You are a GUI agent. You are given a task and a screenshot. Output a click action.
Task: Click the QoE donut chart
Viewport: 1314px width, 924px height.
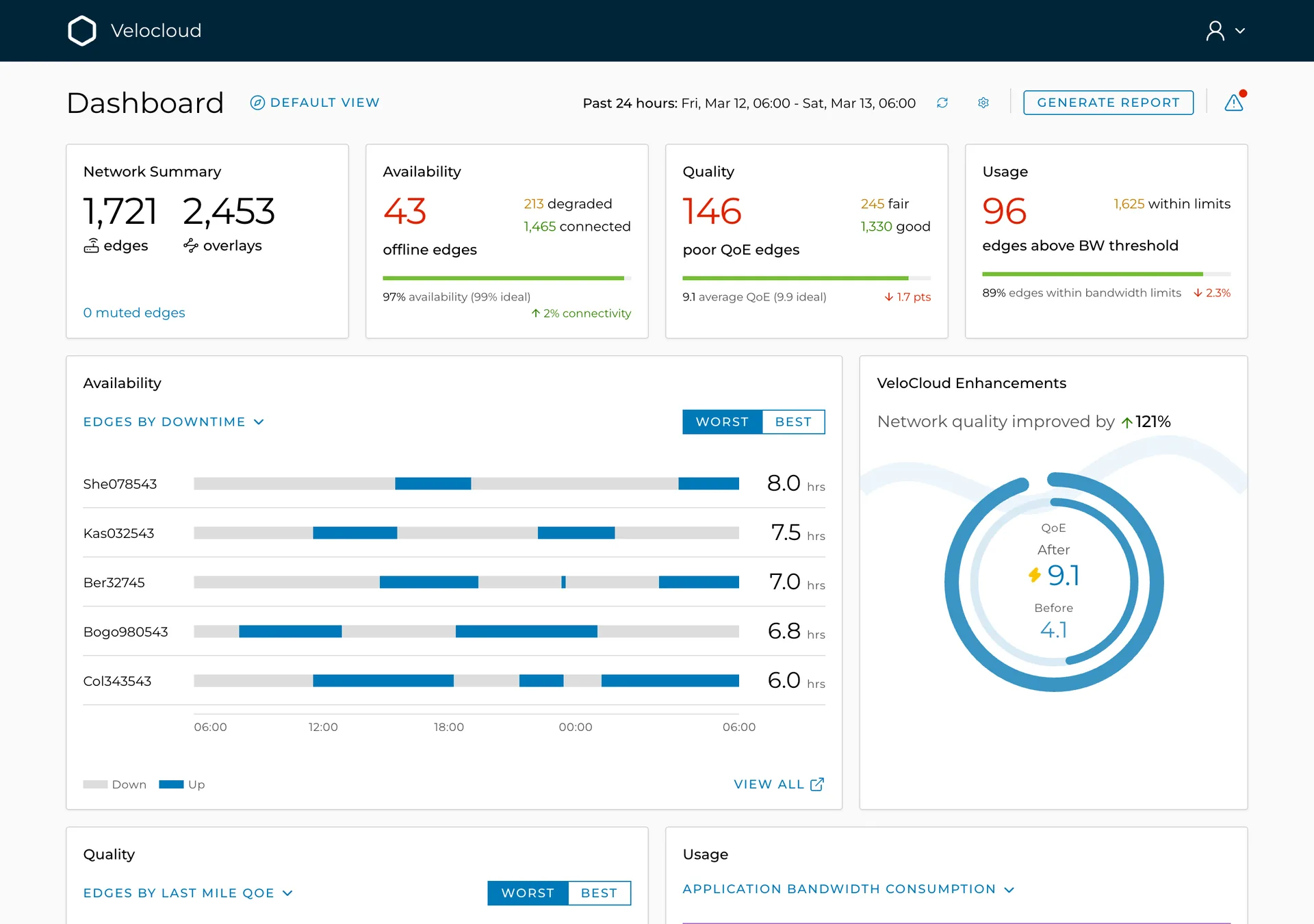coord(1054,582)
